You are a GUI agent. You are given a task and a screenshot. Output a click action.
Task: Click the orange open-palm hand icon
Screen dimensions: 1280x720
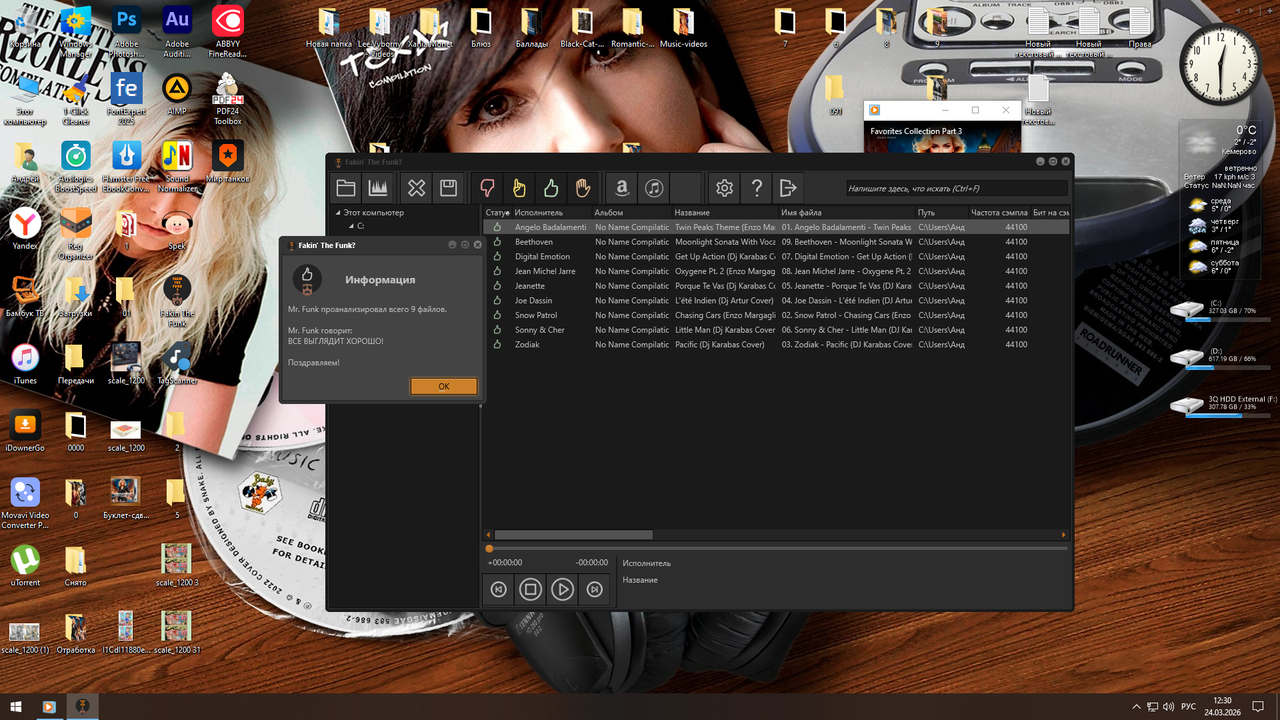(x=583, y=187)
